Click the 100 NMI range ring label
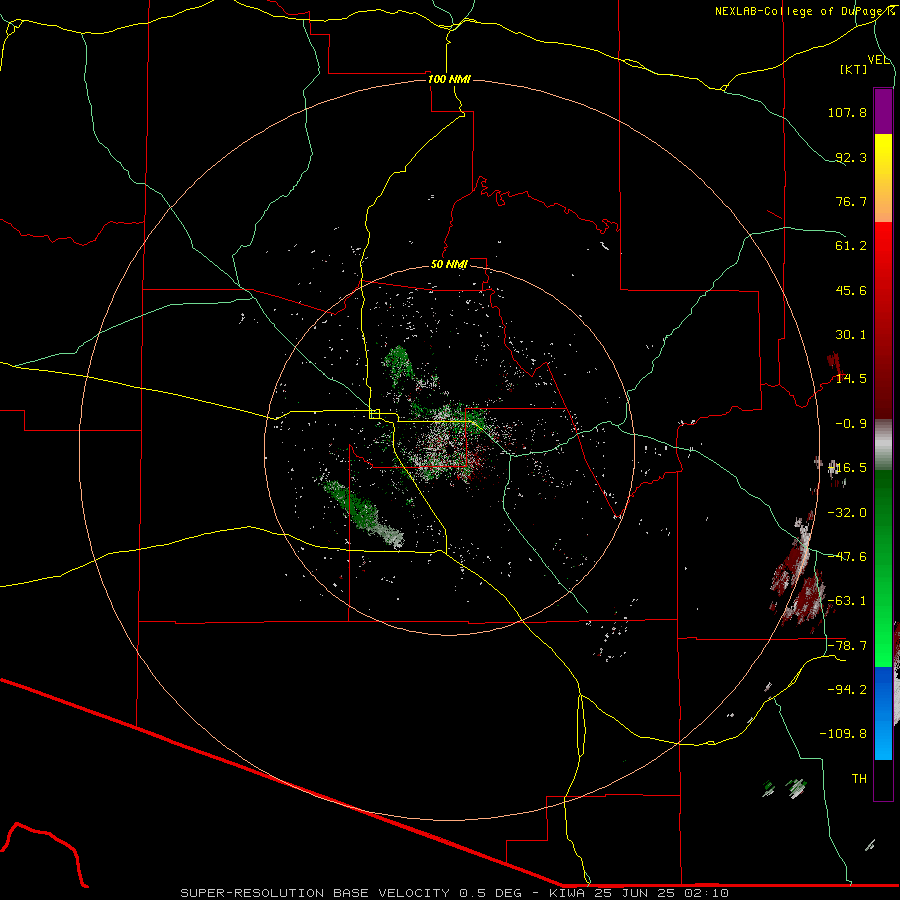Screen dimensions: 900x900 pyautogui.click(x=449, y=79)
